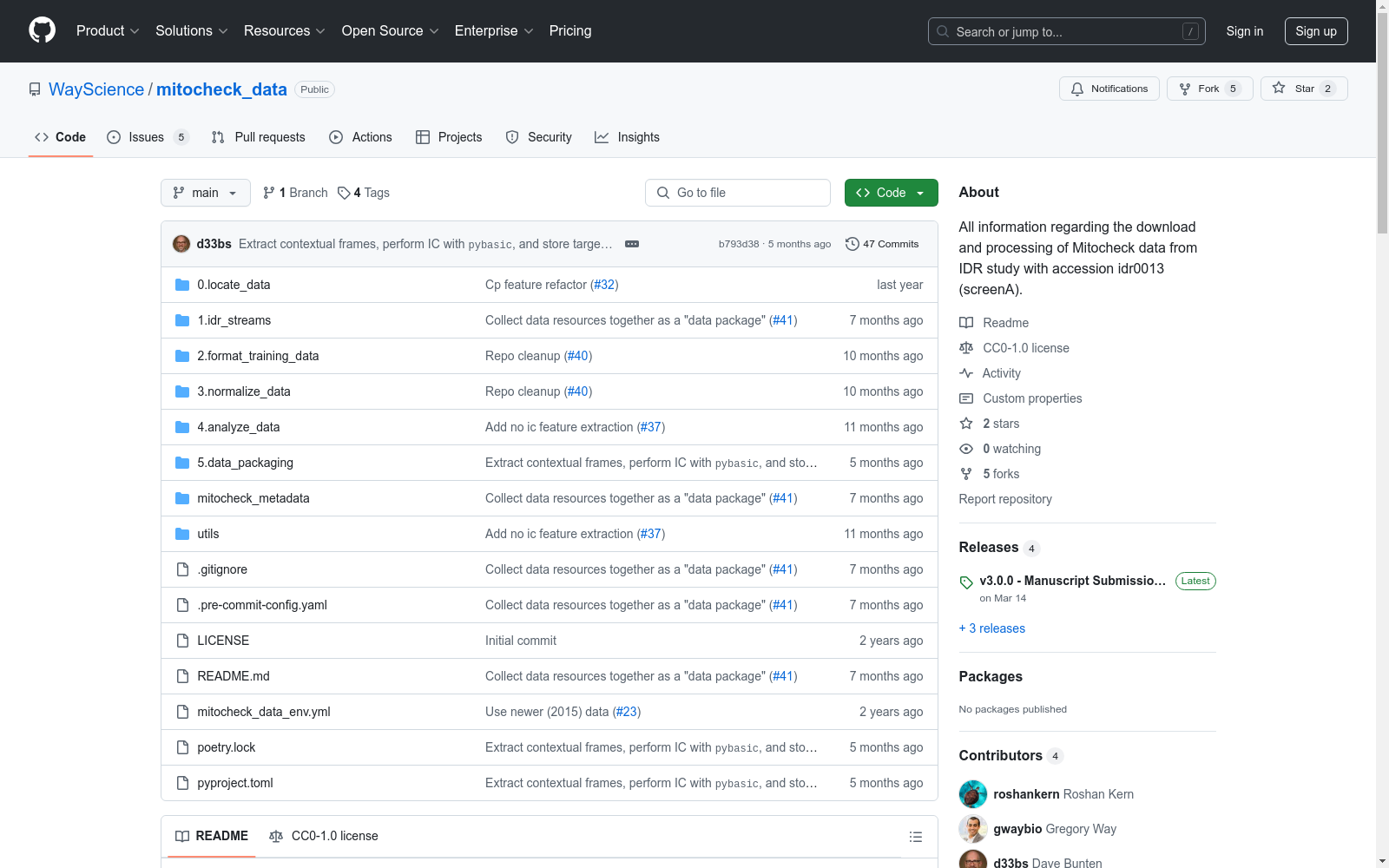Open the 47 Commits history
Screen dimensions: 1389x868
tap(882, 244)
